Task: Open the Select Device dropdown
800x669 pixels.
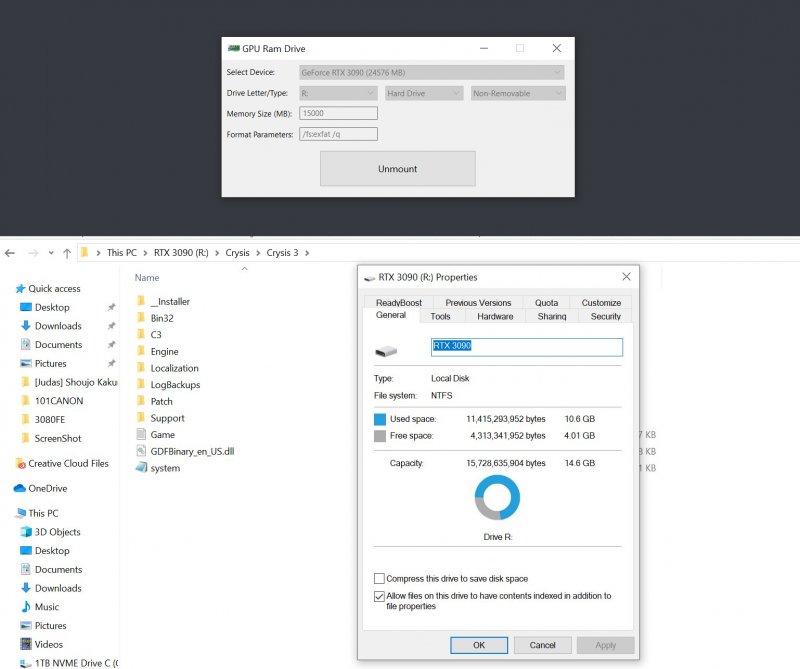Action: click(432, 72)
